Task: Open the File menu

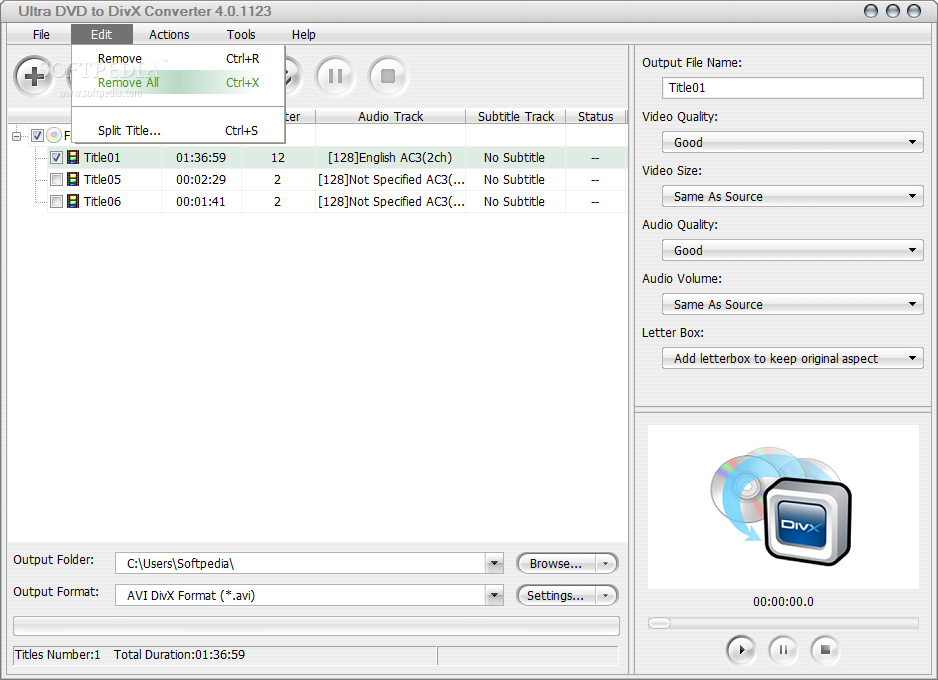Action: pos(41,35)
